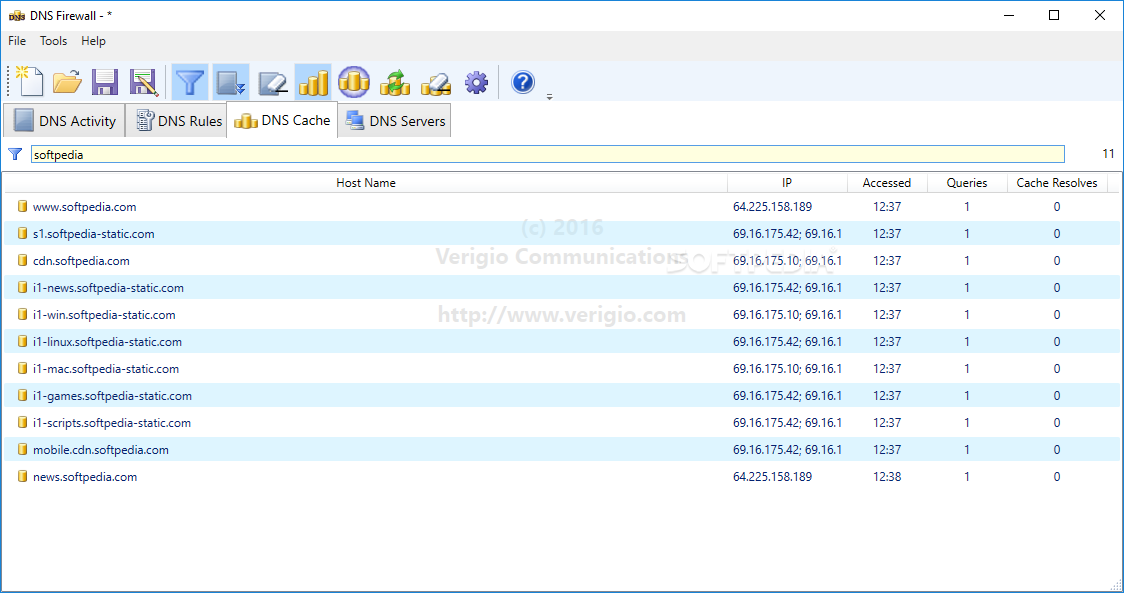Expand the toolbar overflow arrow
This screenshot has height=593, width=1124.
pyautogui.click(x=549, y=97)
